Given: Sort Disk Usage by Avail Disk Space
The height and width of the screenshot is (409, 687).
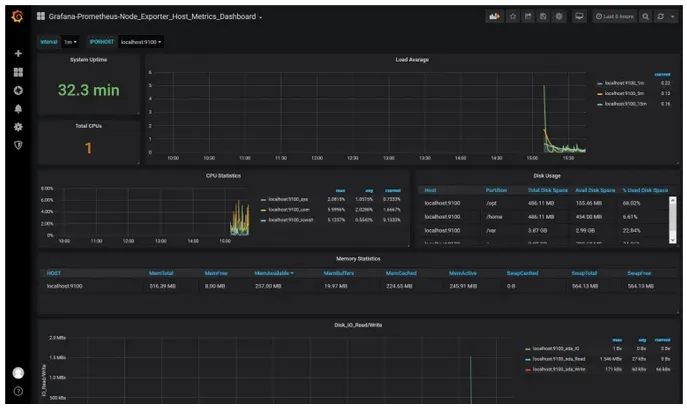Looking at the screenshot, I should point(595,190).
